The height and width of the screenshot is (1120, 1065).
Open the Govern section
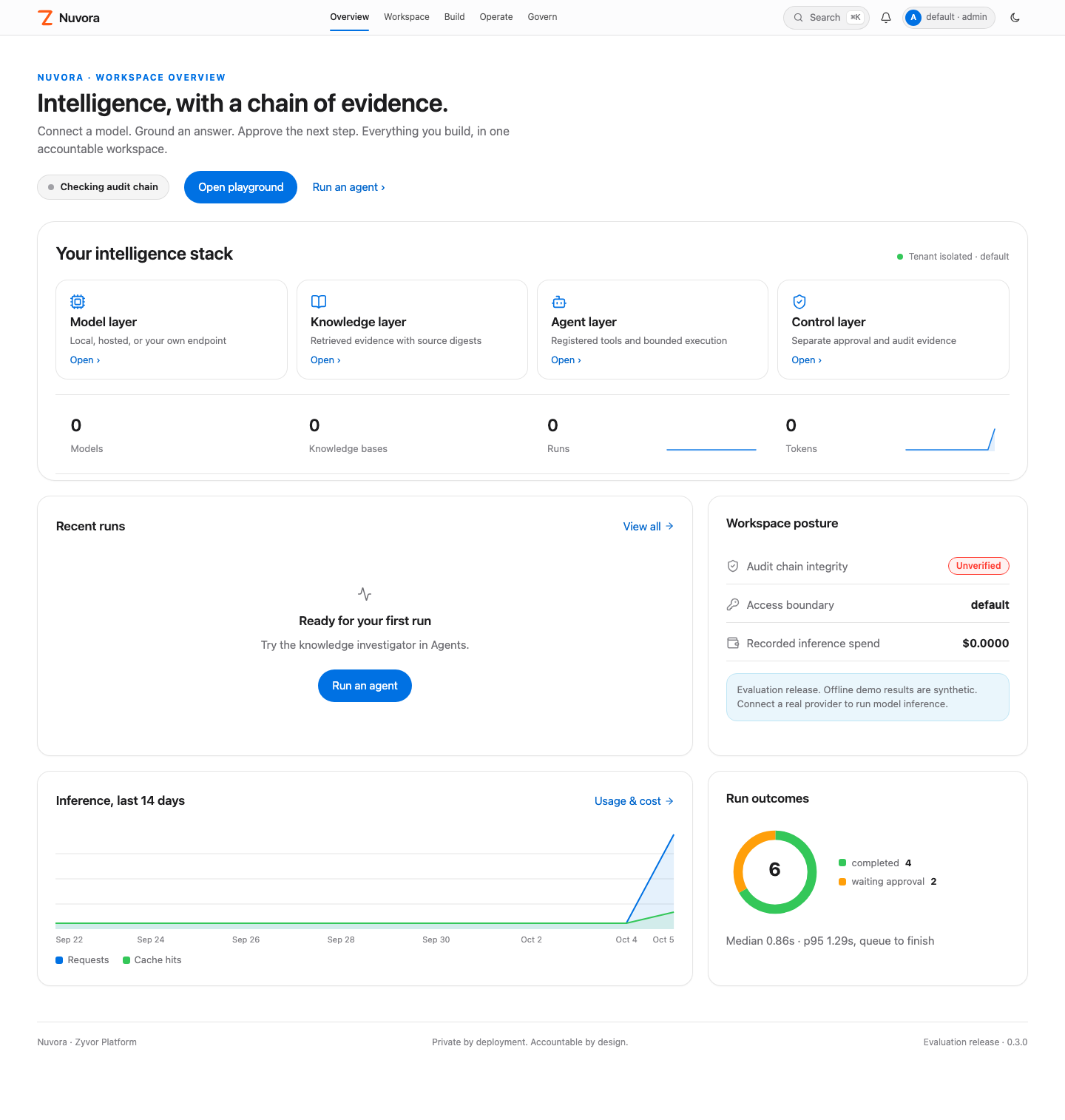(542, 17)
